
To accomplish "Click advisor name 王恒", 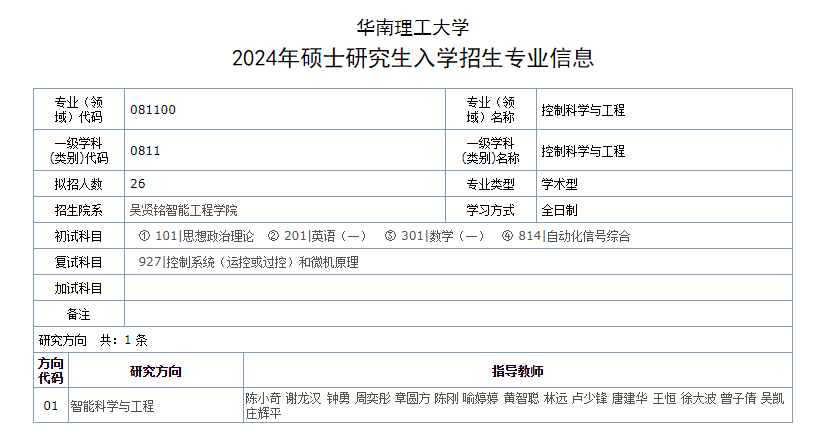I will pyautogui.click(x=664, y=399).
